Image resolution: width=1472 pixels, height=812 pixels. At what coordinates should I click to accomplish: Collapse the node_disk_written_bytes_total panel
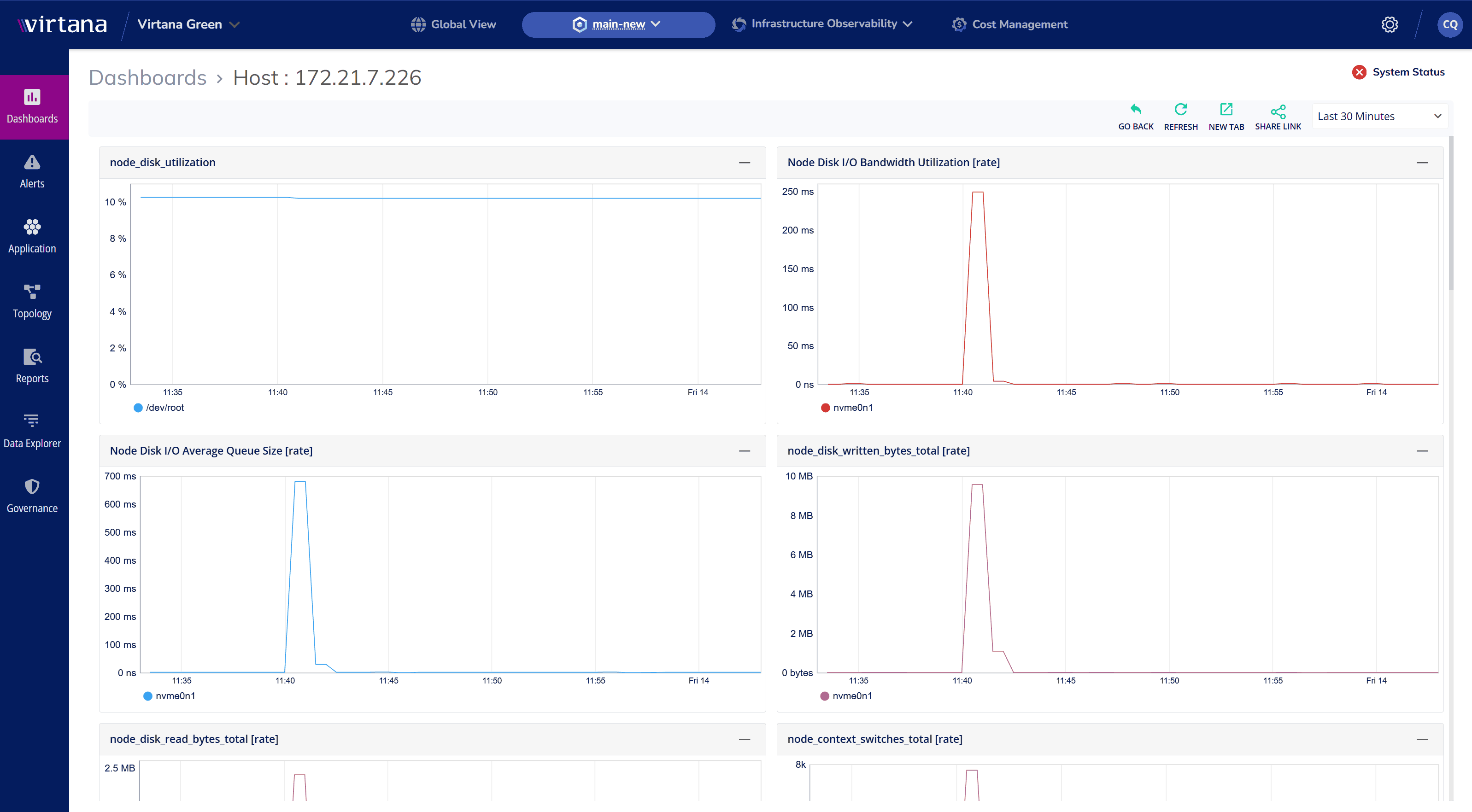click(x=1422, y=451)
